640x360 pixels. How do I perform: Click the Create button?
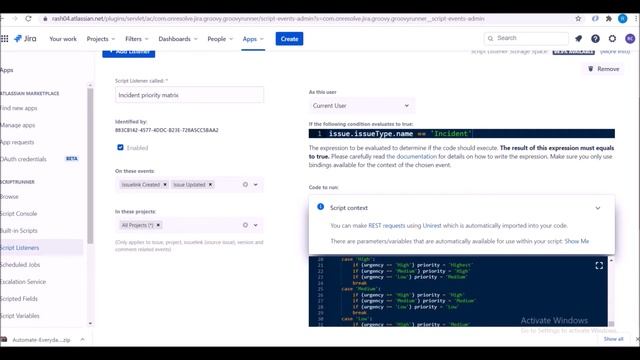289,39
